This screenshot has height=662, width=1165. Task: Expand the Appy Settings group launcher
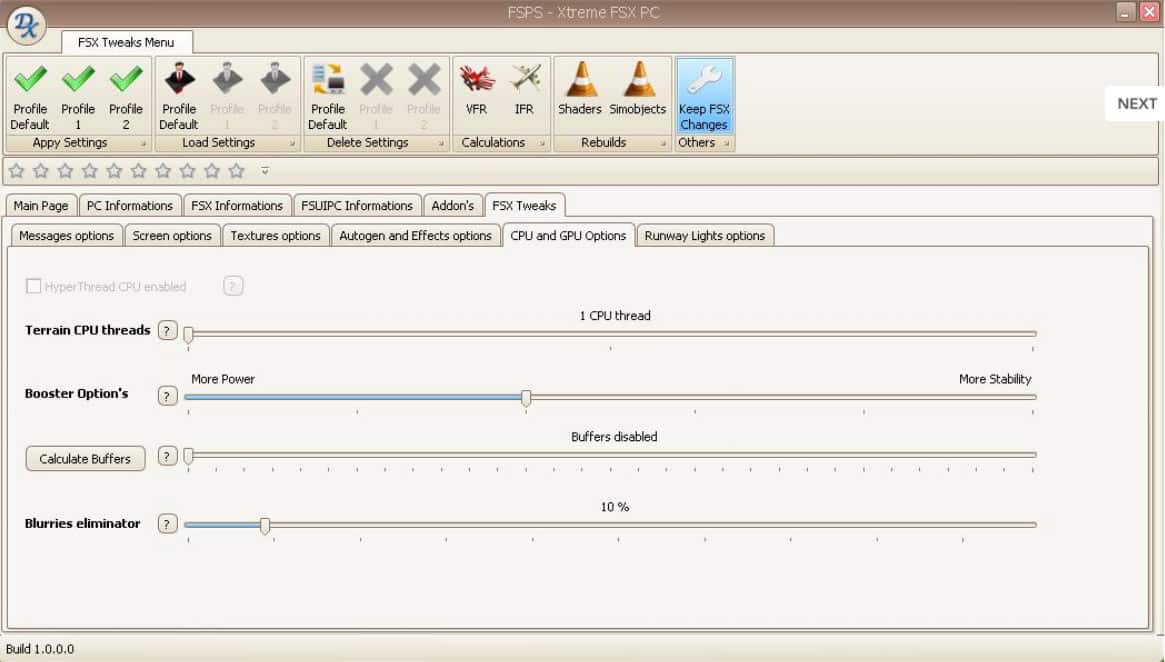(x=144, y=144)
